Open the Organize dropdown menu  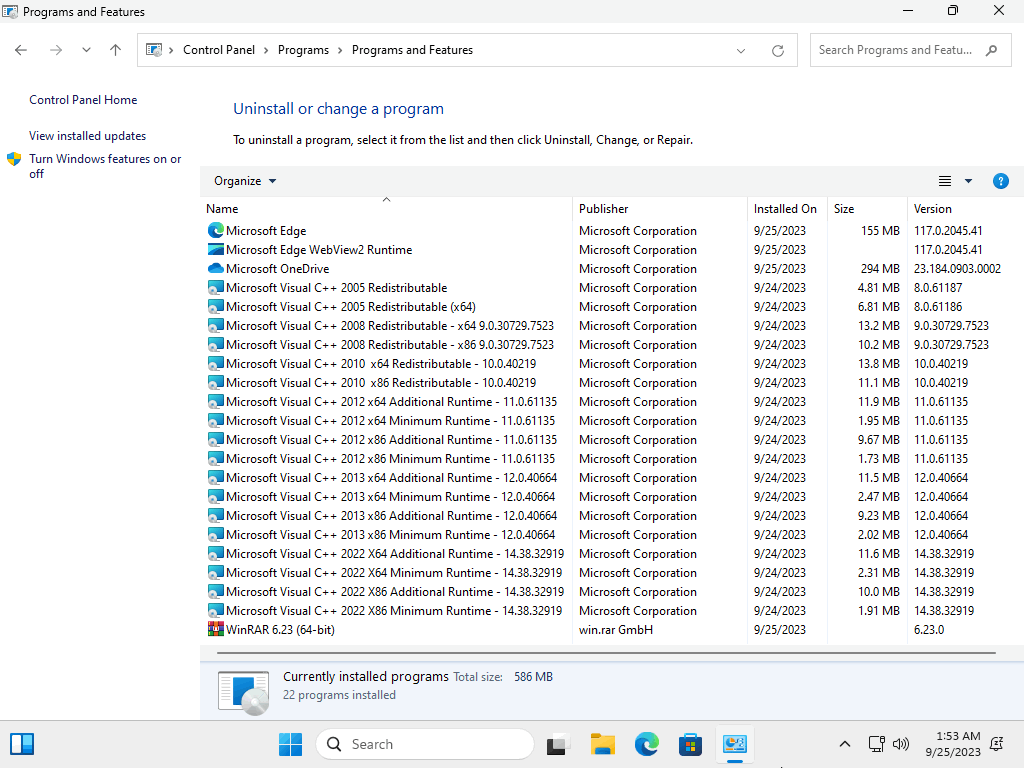pos(245,181)
